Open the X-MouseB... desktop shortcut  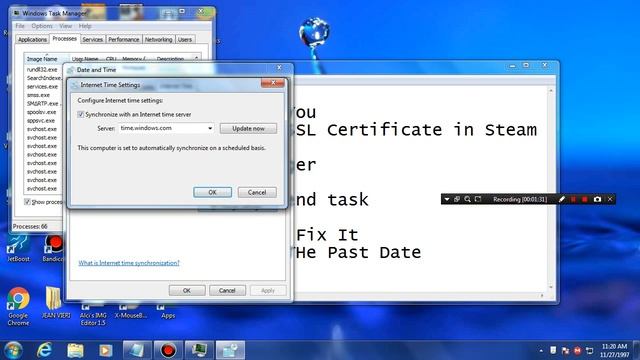pos(131,311)
